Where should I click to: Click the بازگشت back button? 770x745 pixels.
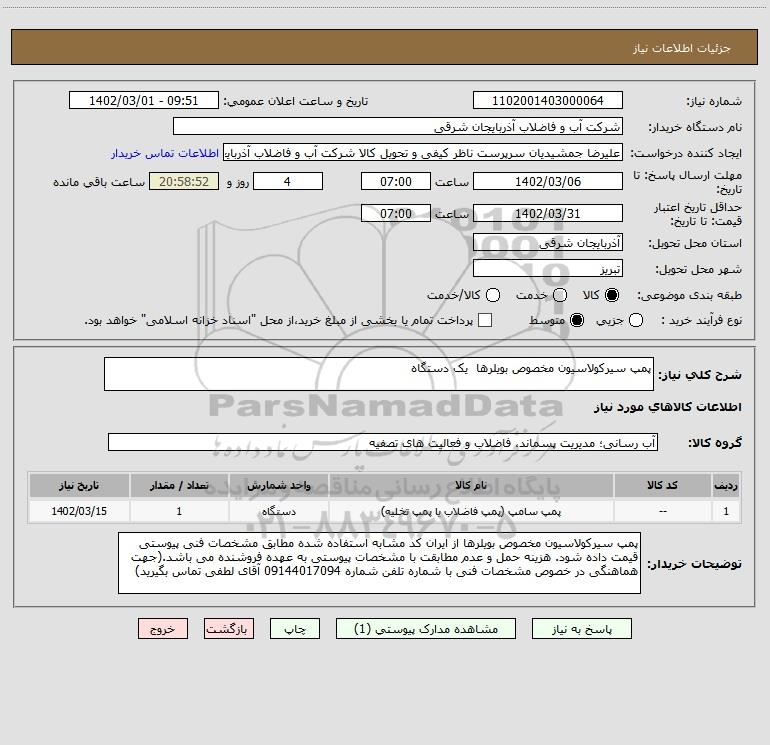229,629
